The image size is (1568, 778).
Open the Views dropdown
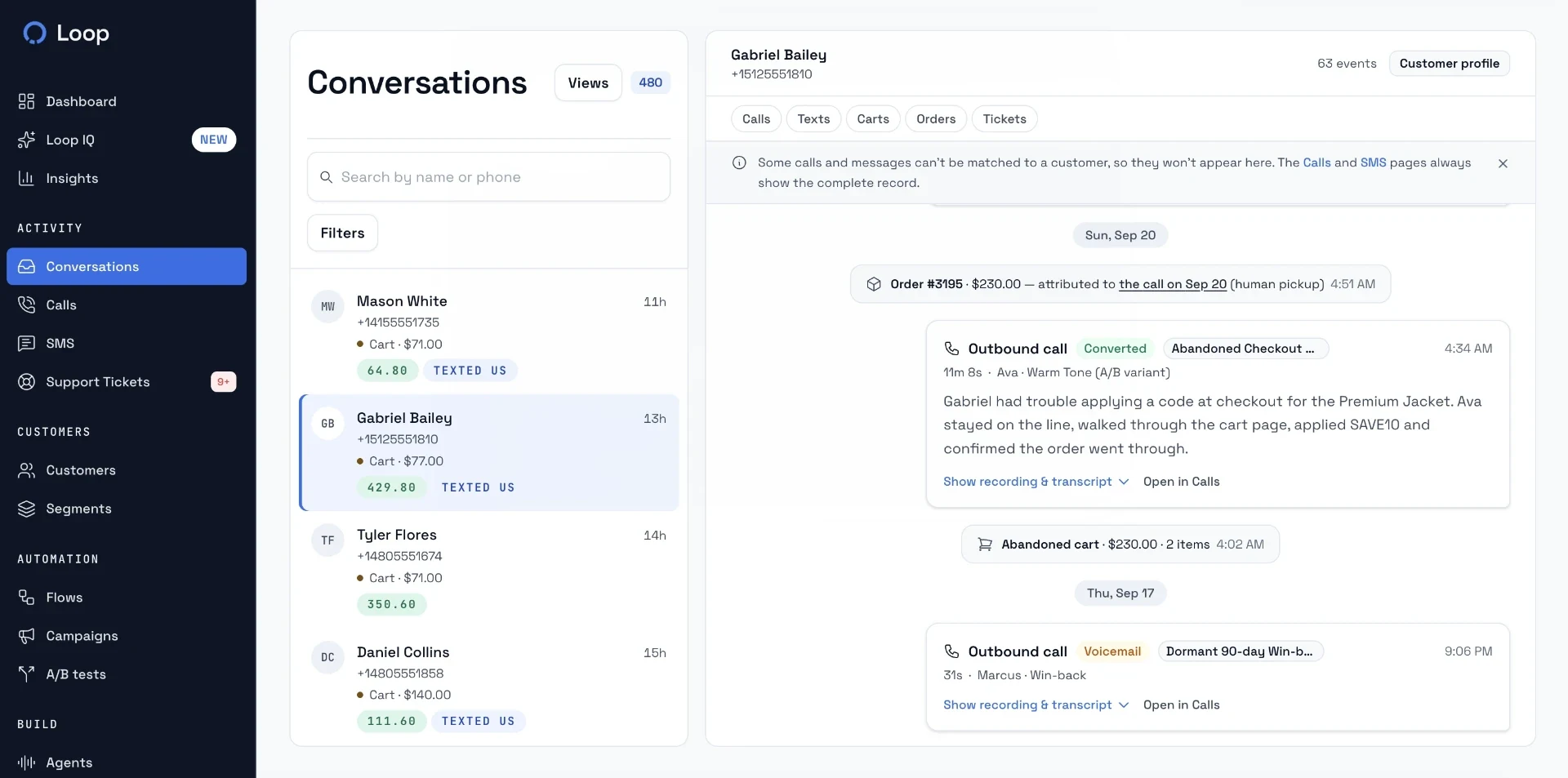[x=588, y=82]
